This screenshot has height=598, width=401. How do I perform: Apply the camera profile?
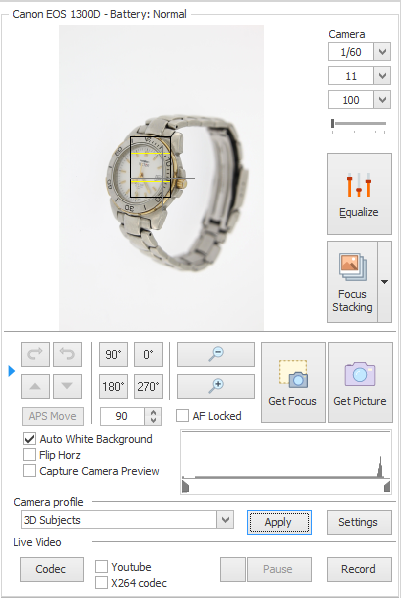pos(279,522)
